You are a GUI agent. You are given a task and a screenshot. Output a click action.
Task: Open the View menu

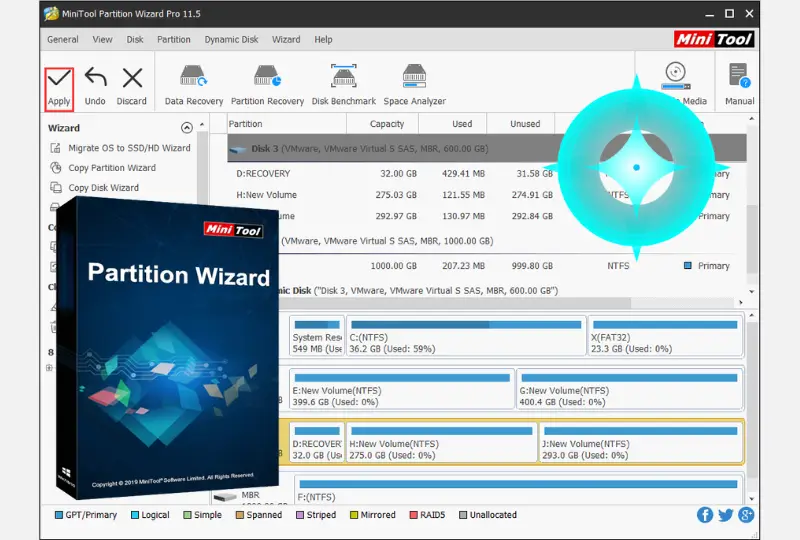coord(103,39)
